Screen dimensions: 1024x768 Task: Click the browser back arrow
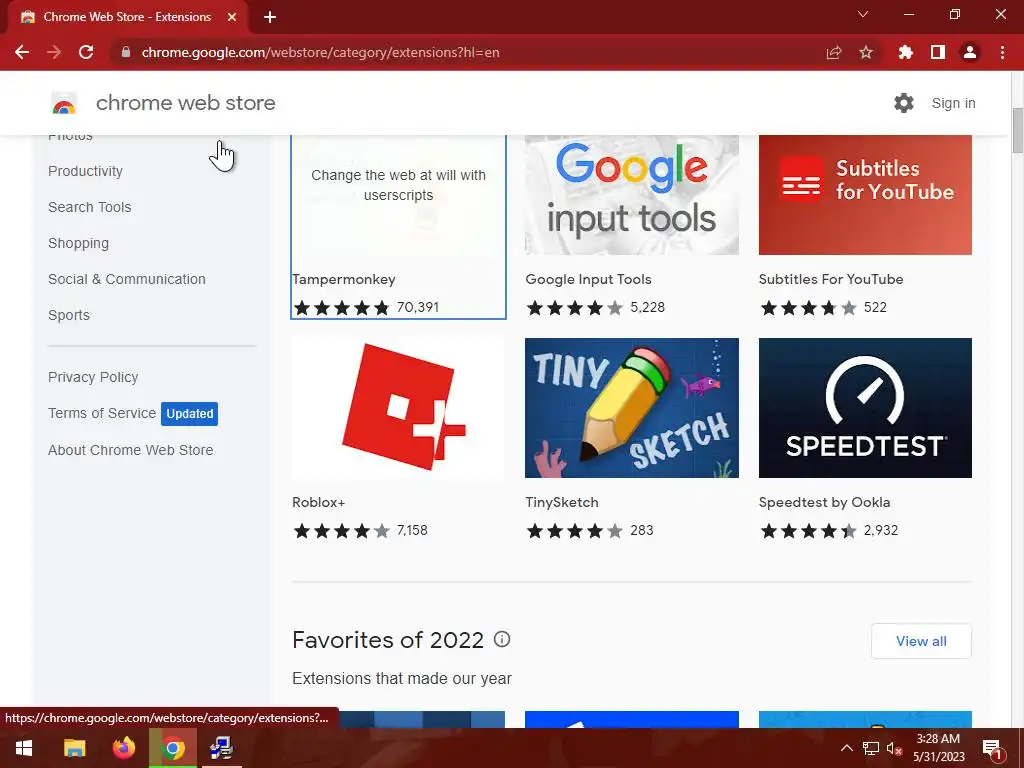[22, 52]
